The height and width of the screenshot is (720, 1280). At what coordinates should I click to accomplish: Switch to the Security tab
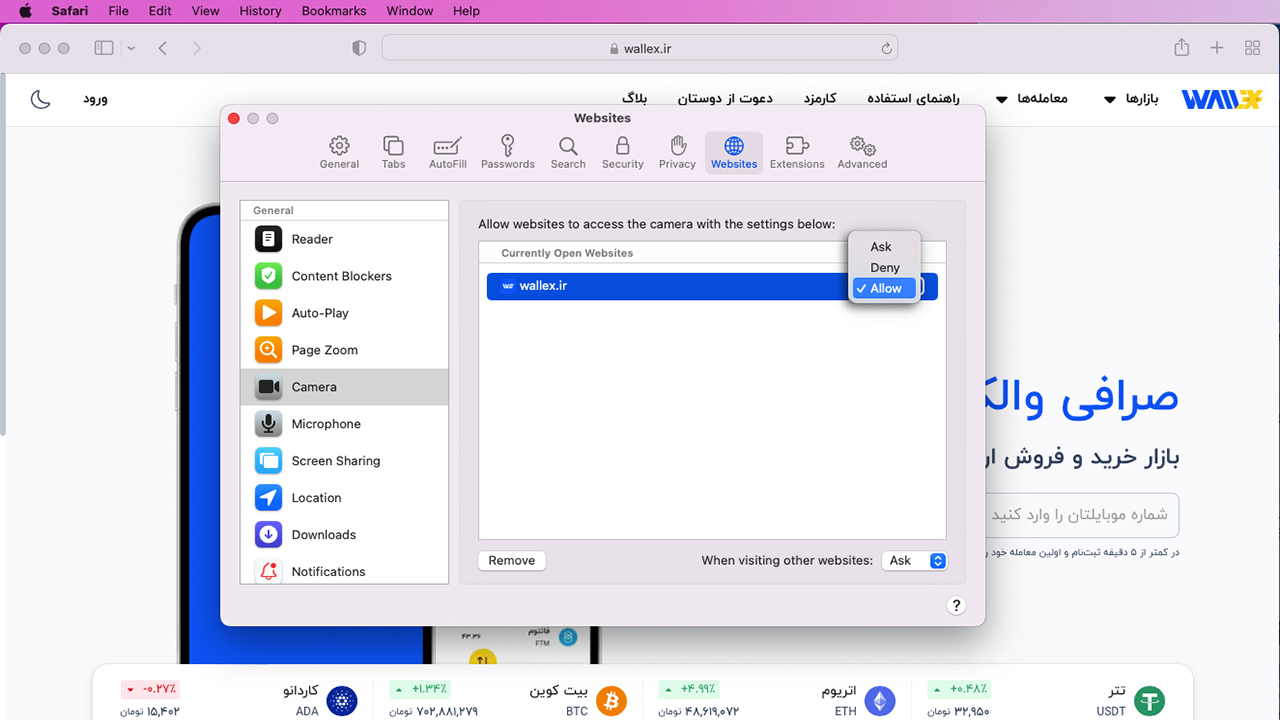pos(622,152)
